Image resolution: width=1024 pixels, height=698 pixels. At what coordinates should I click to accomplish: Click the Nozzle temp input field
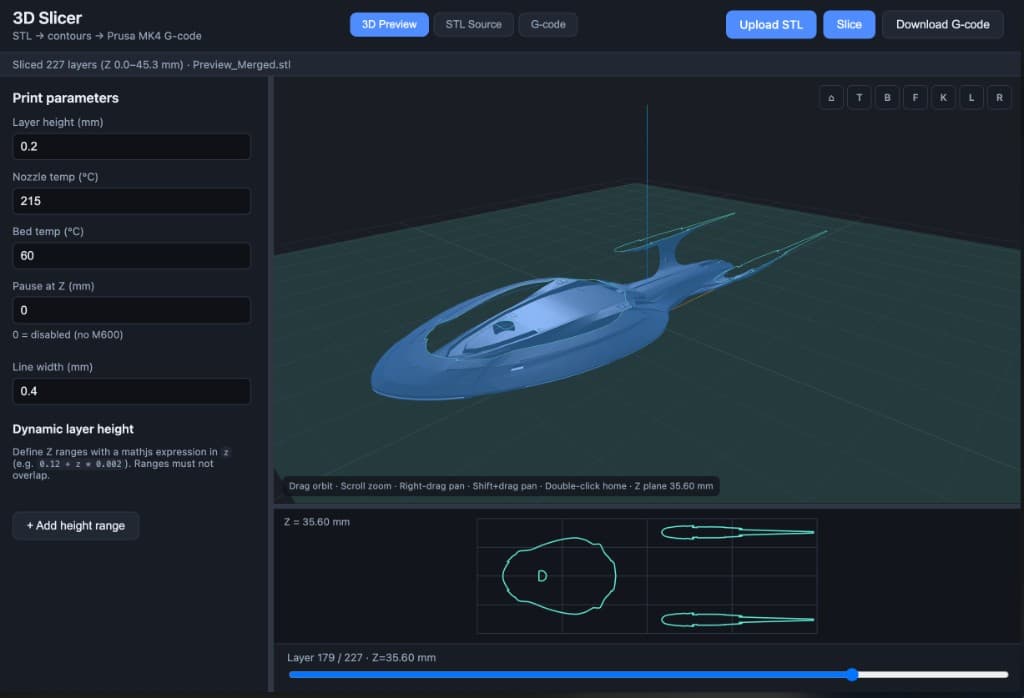click(x=131, y=201)
